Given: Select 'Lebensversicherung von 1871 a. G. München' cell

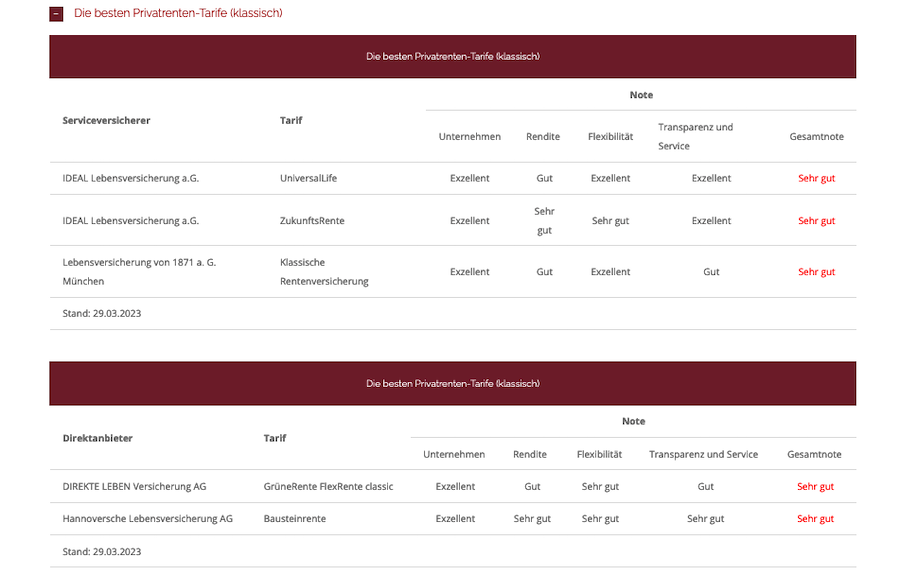Looking at the screenshot, I should click(139, 272).
